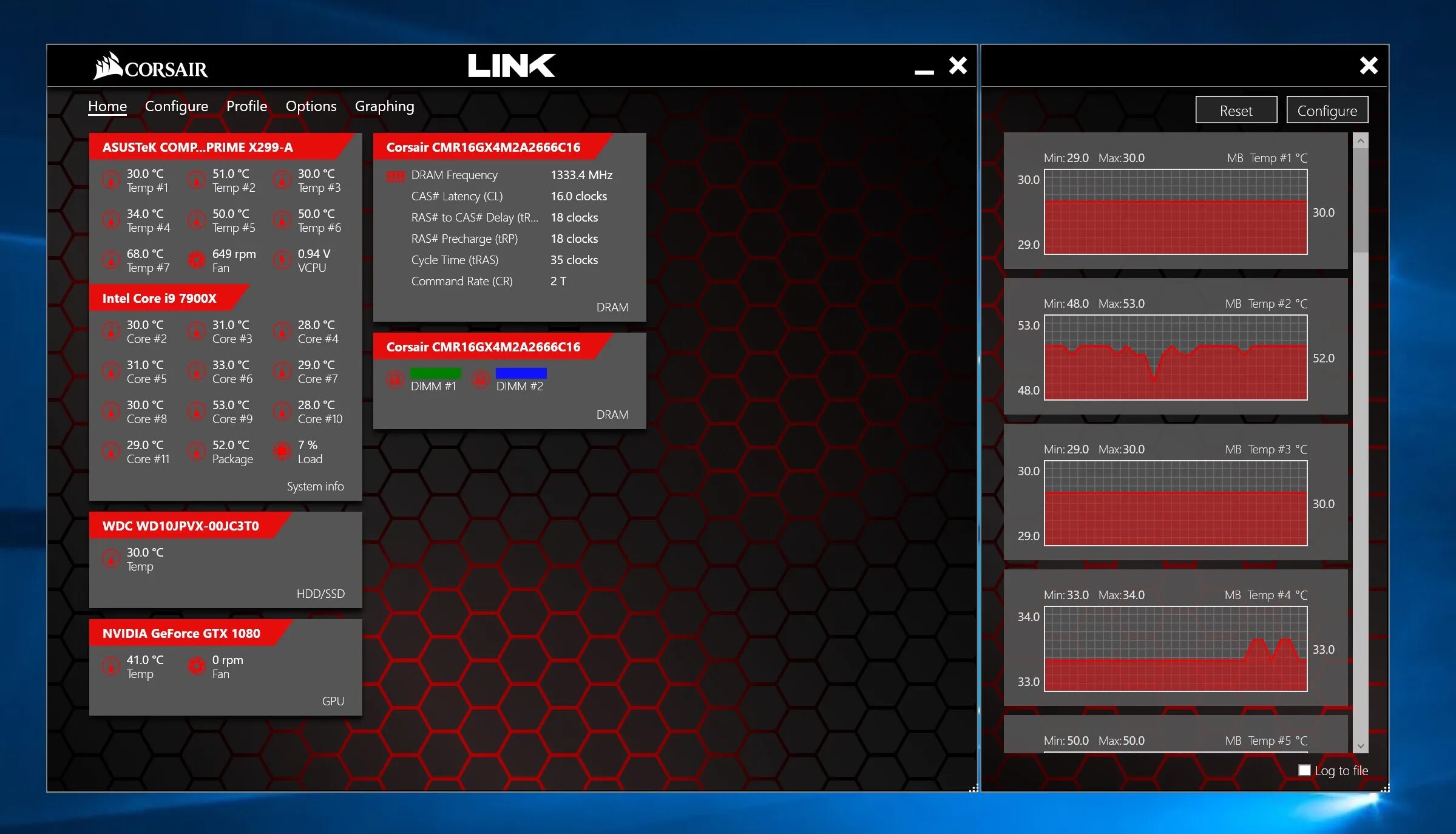This screenshot has width=1456, height=834.
Task: Select the Core #3 temperature icon
Action: tap(196, 331)
